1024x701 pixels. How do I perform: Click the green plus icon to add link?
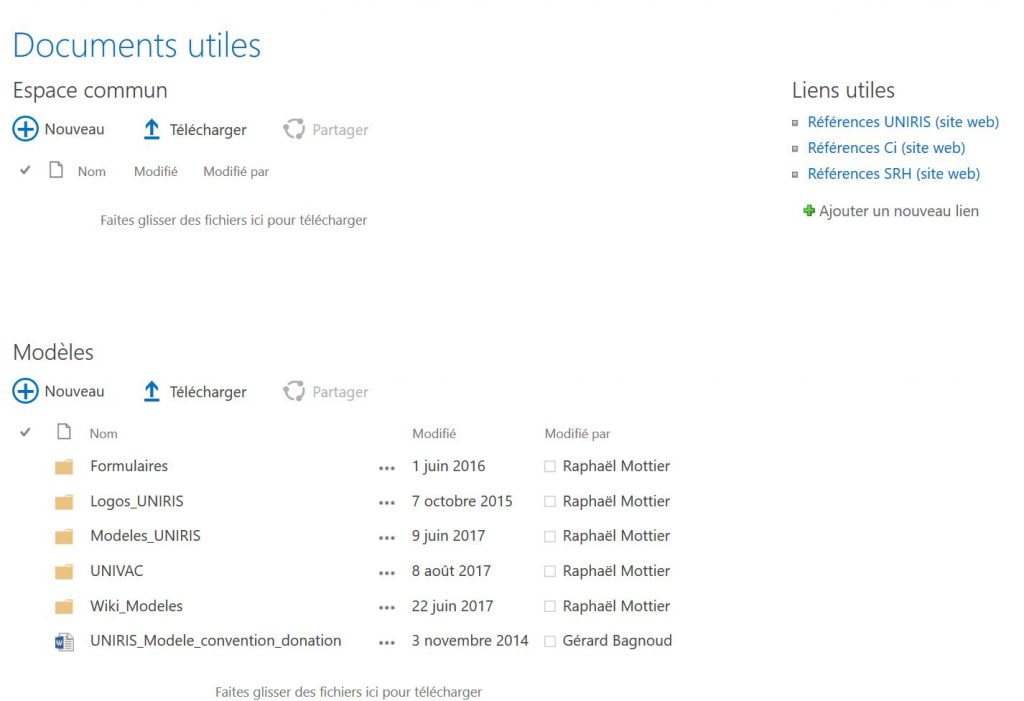point(809,211)
